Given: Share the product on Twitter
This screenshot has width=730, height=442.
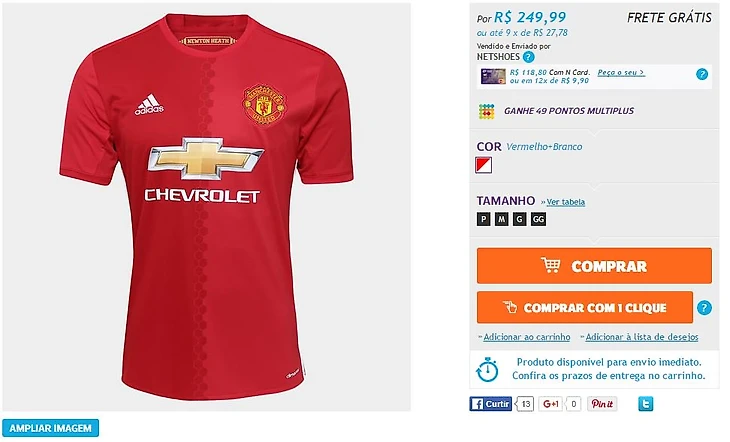Looking at the screenshot, I should tap(645, 403).
